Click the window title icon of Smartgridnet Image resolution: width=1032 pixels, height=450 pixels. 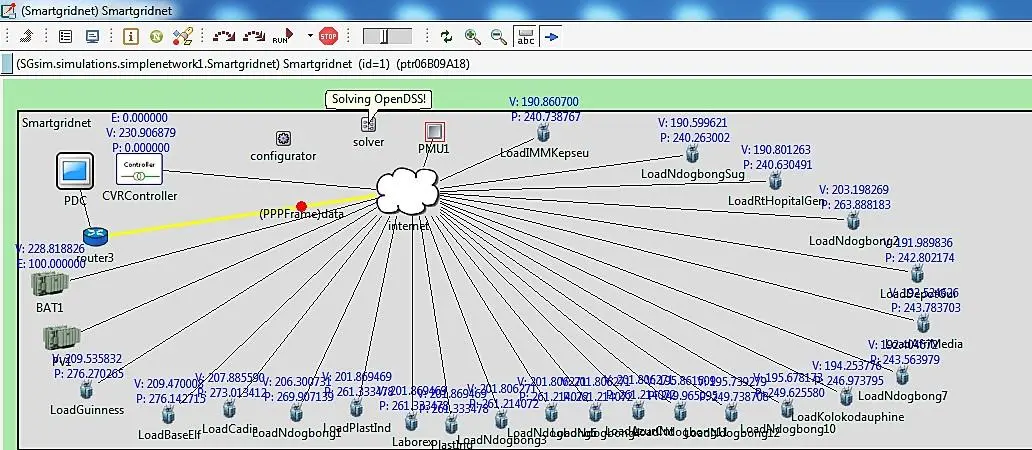pyautogui.click(x=9, y=10)
